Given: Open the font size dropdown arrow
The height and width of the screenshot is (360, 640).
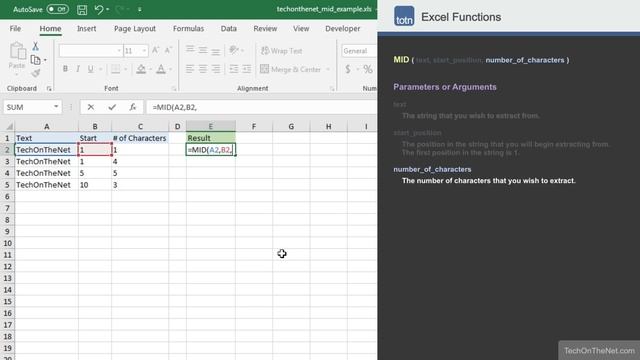Looking at the screenshot, I should [x=144, y=51].
